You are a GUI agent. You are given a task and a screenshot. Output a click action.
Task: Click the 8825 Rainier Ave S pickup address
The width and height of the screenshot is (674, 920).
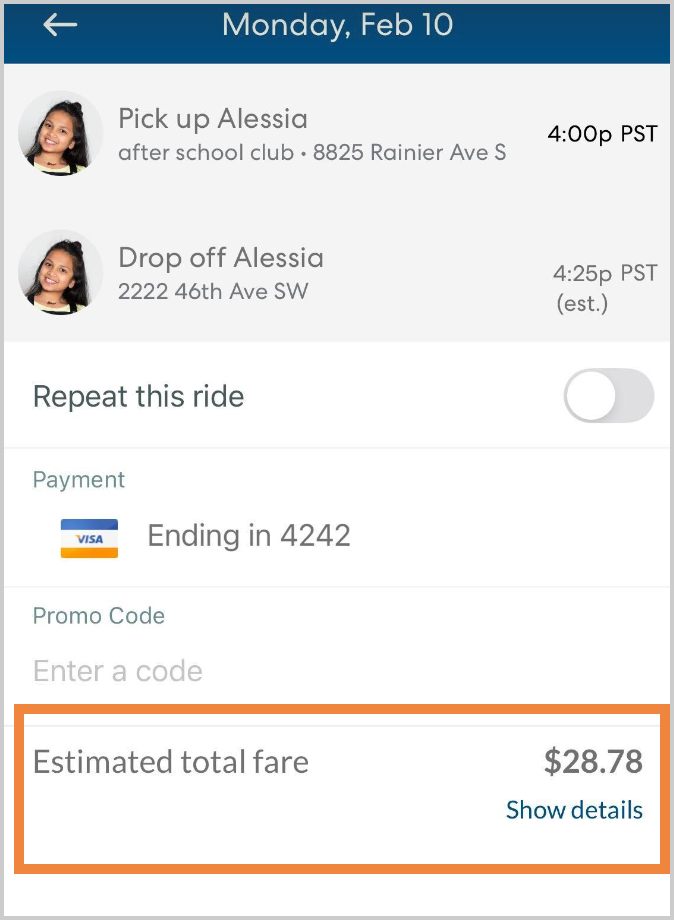pos(409,153)
